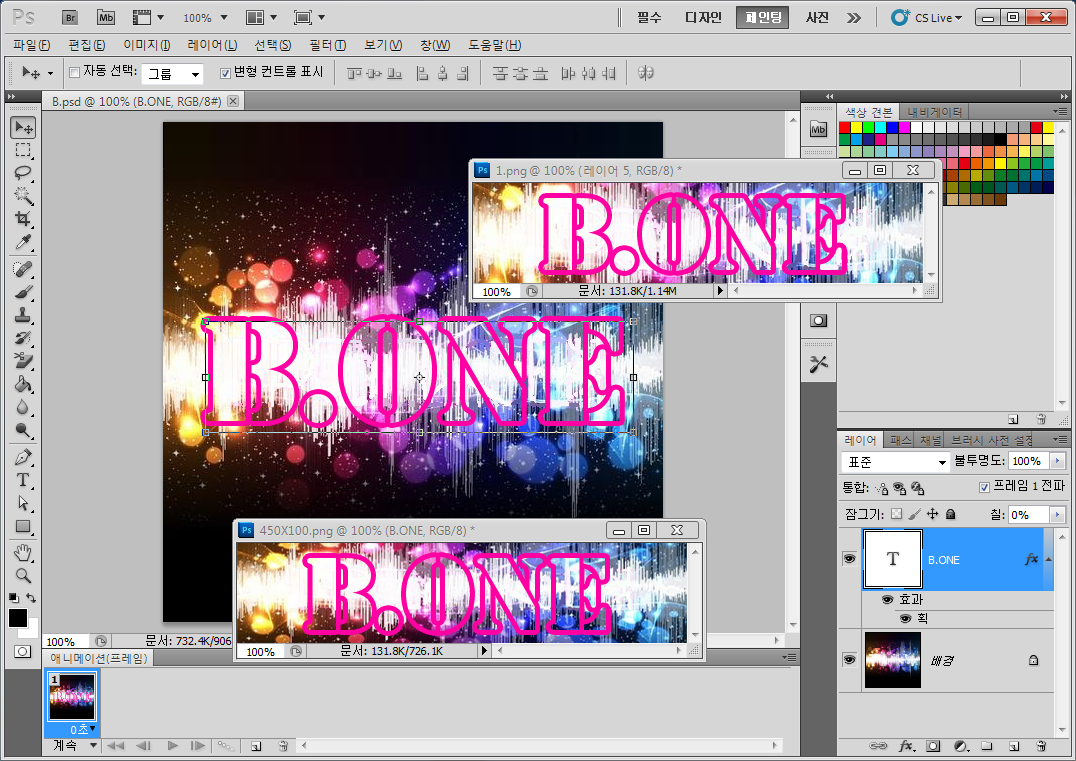Open the 불투명도 opacity slider arrow

point(1057,461)
